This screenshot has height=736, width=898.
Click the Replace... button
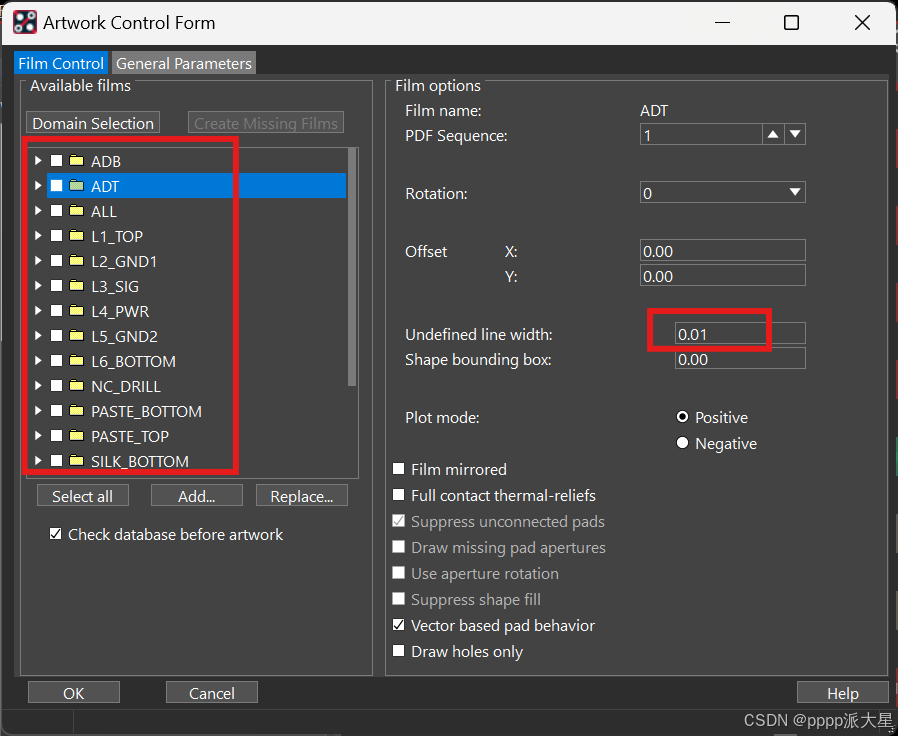(302, 495)
